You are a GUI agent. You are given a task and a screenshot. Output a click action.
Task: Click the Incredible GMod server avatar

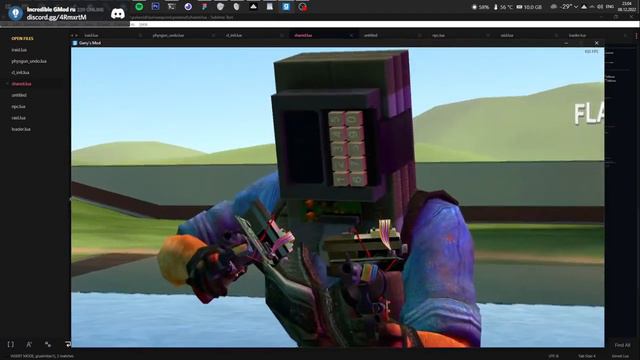16,13
